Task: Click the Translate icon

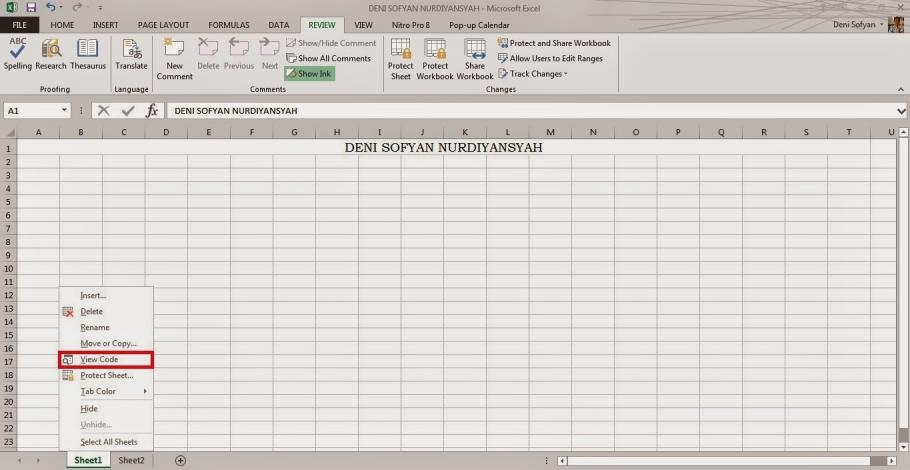Action: [x=131, y=54]
